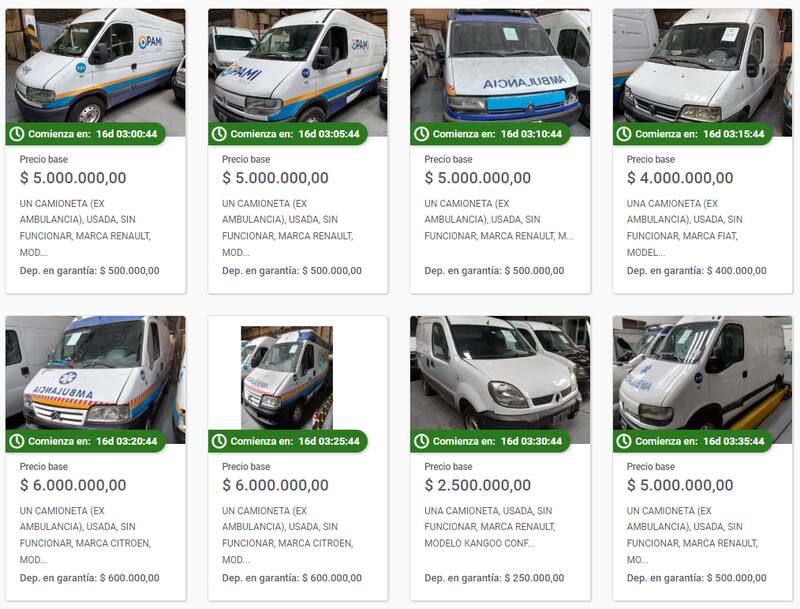Click the clock icon on the 16d 03:10:44 badge
Image resolution: width=800 pixels, height=609 pixels.
click(421, 134)
